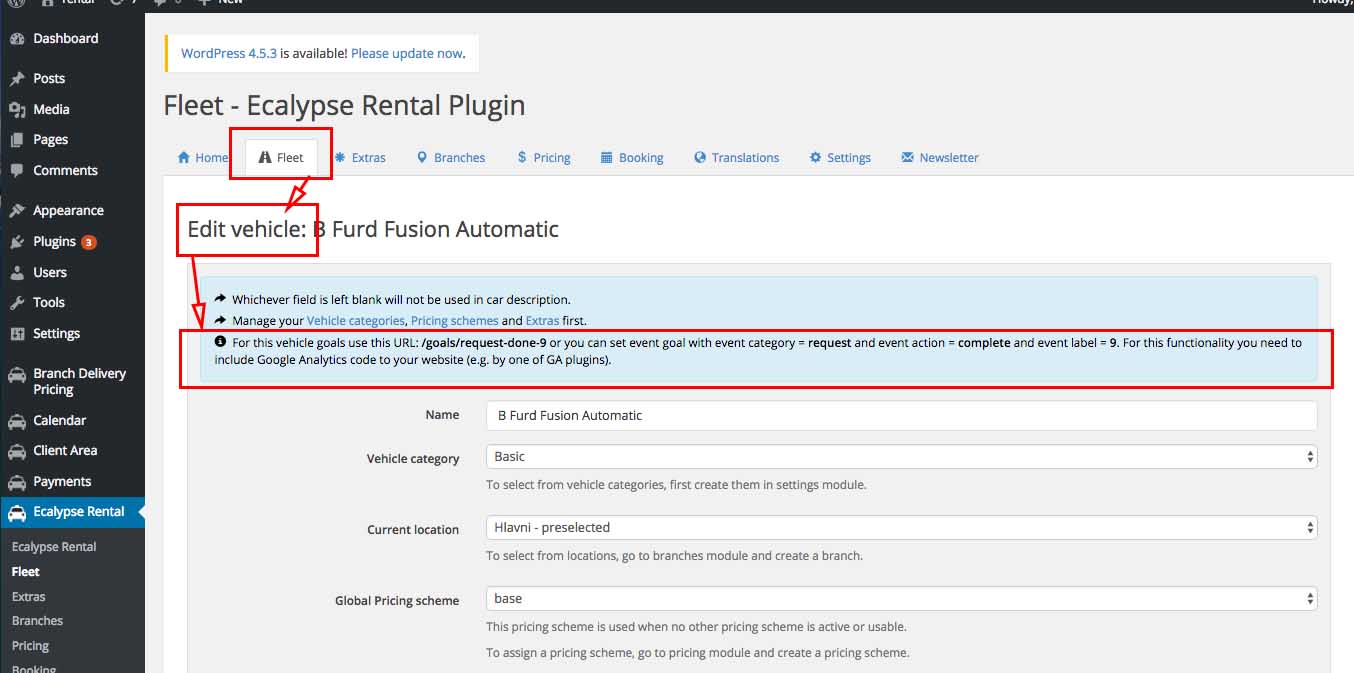Click the Media icon in sidebar

(x=16, y=110)
